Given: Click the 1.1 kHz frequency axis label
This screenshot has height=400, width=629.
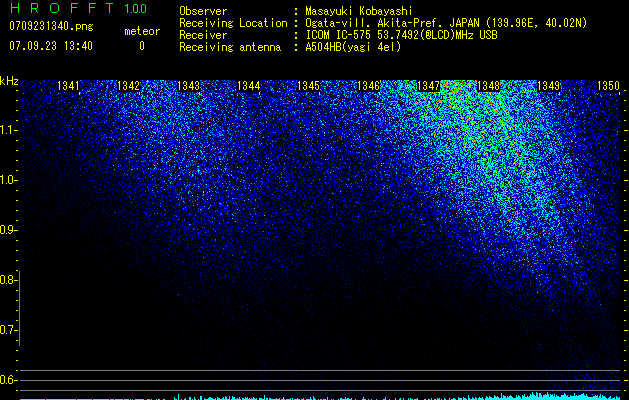Looking at the screenshot, I should tap(9, 130).
